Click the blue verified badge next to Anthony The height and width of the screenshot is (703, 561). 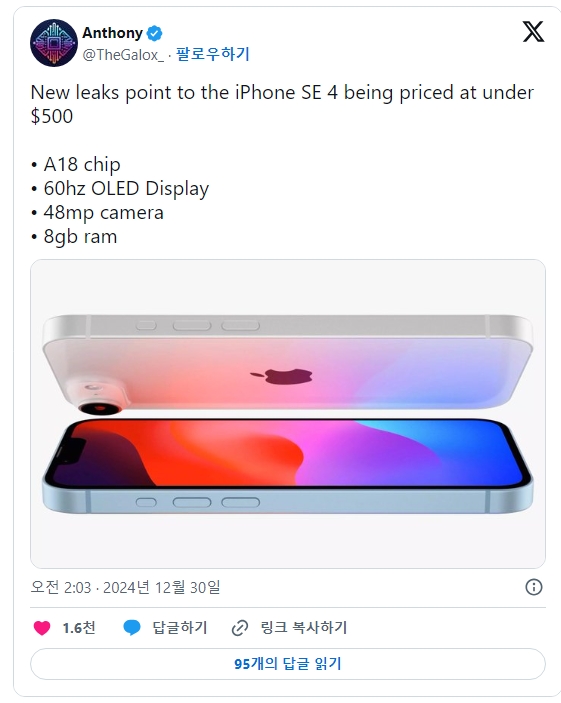155,33
